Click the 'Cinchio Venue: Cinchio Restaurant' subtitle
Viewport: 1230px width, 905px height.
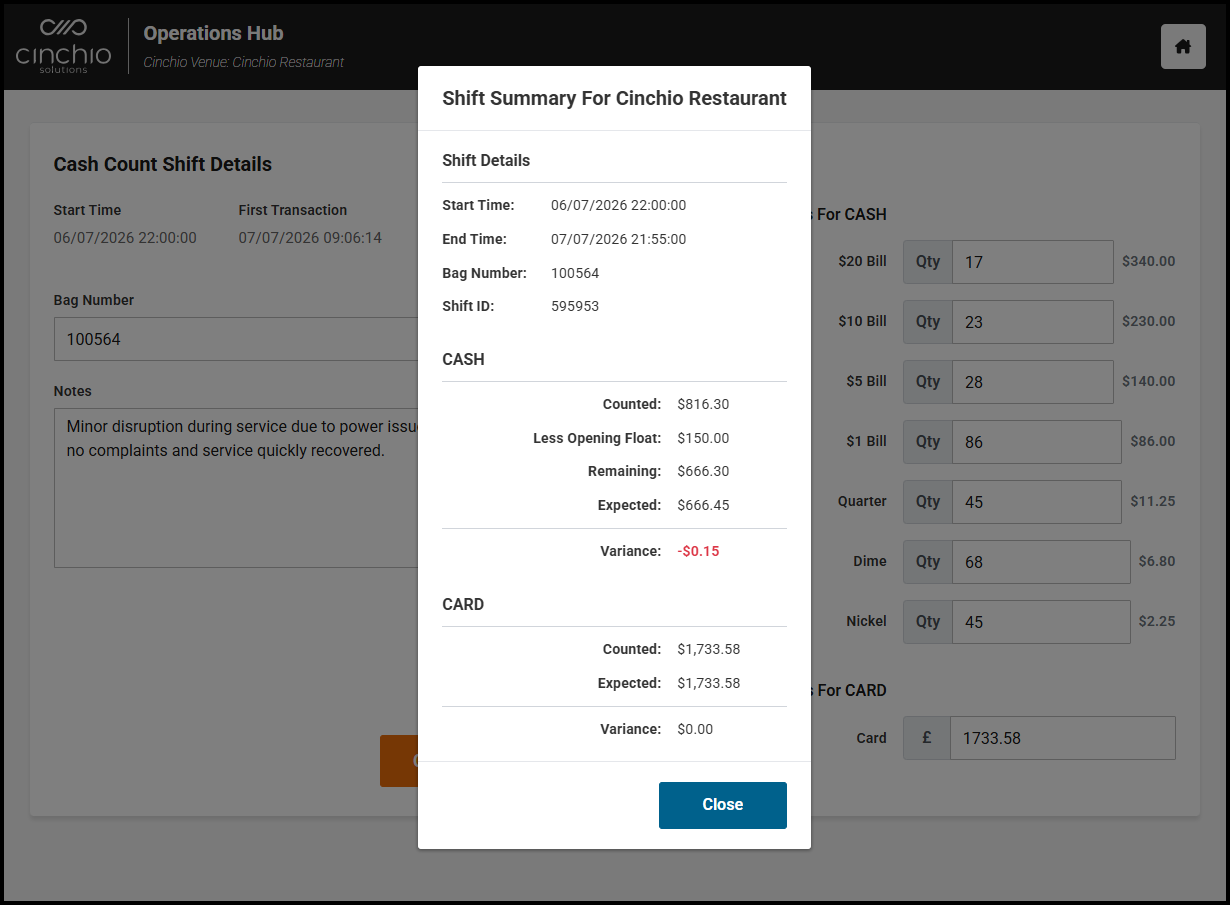pyautogui.click(x=243, y=62)
